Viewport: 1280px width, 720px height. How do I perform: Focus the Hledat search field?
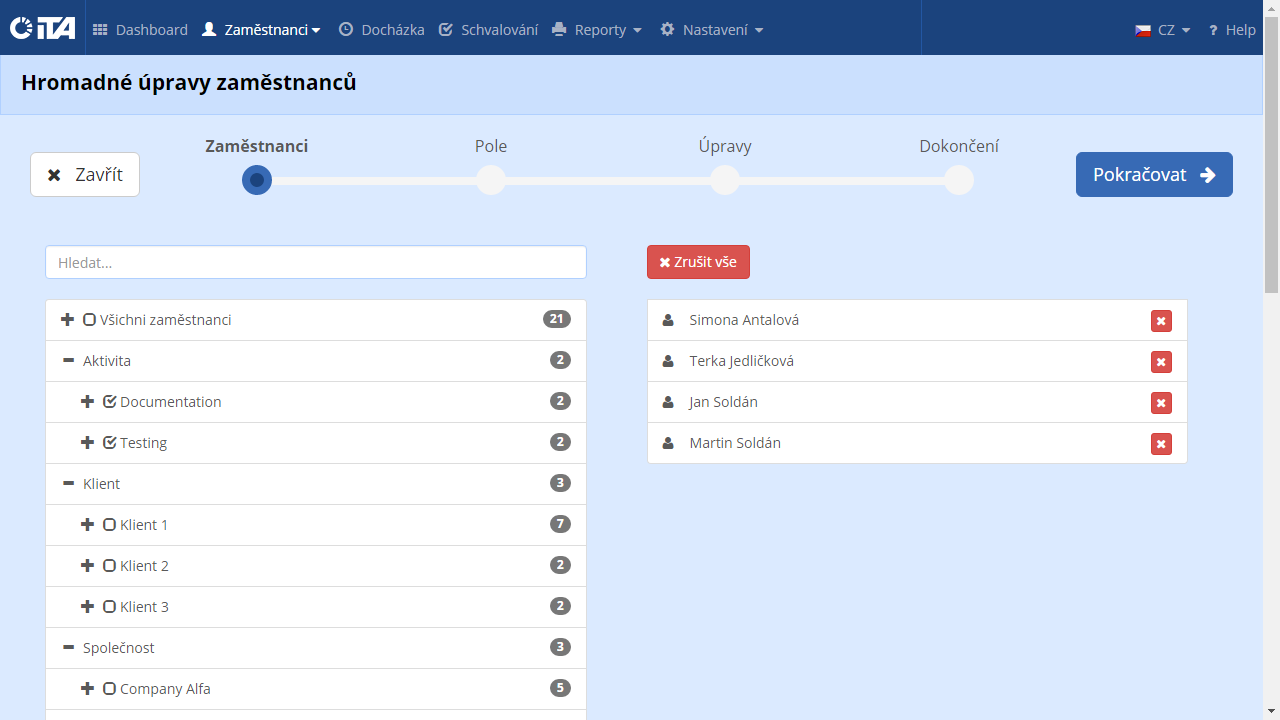coord(315,263)
